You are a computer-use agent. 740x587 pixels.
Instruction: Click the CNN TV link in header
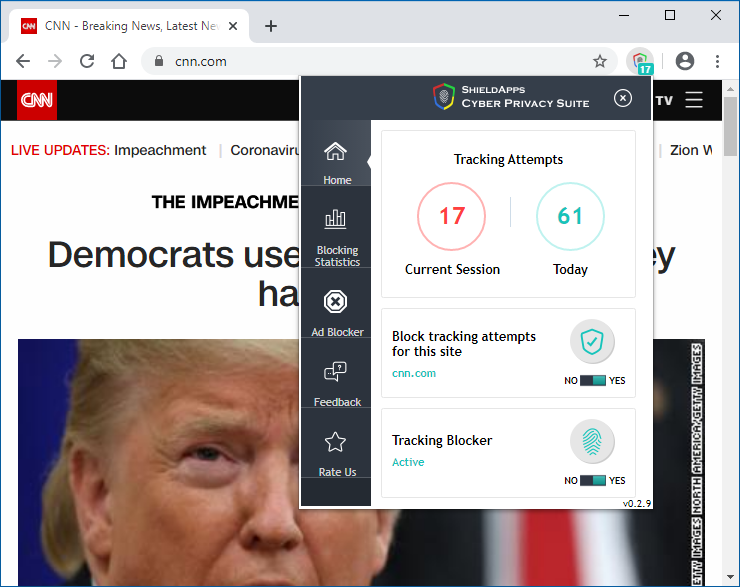(x=664, y=101)
